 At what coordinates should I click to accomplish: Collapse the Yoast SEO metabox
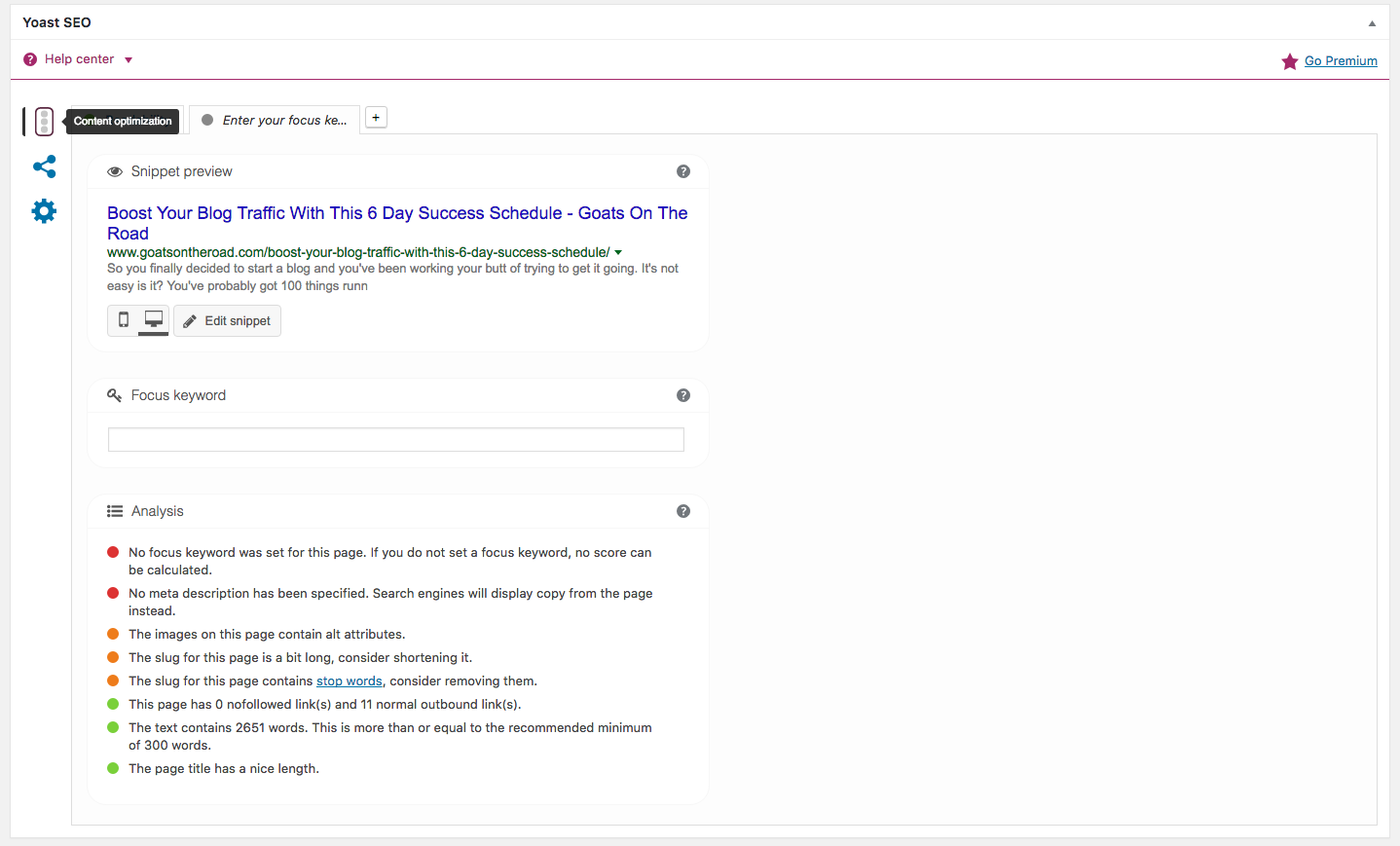tap(1372, 22)
